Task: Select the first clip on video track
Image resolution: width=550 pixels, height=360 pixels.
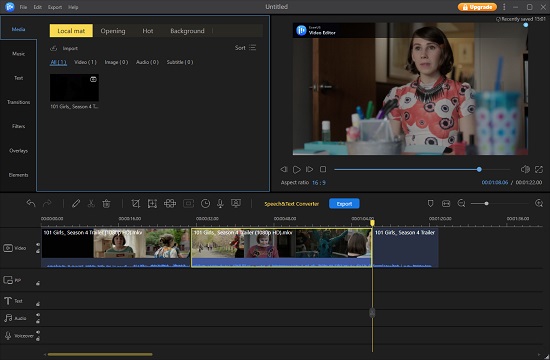Action: (116, 248)
